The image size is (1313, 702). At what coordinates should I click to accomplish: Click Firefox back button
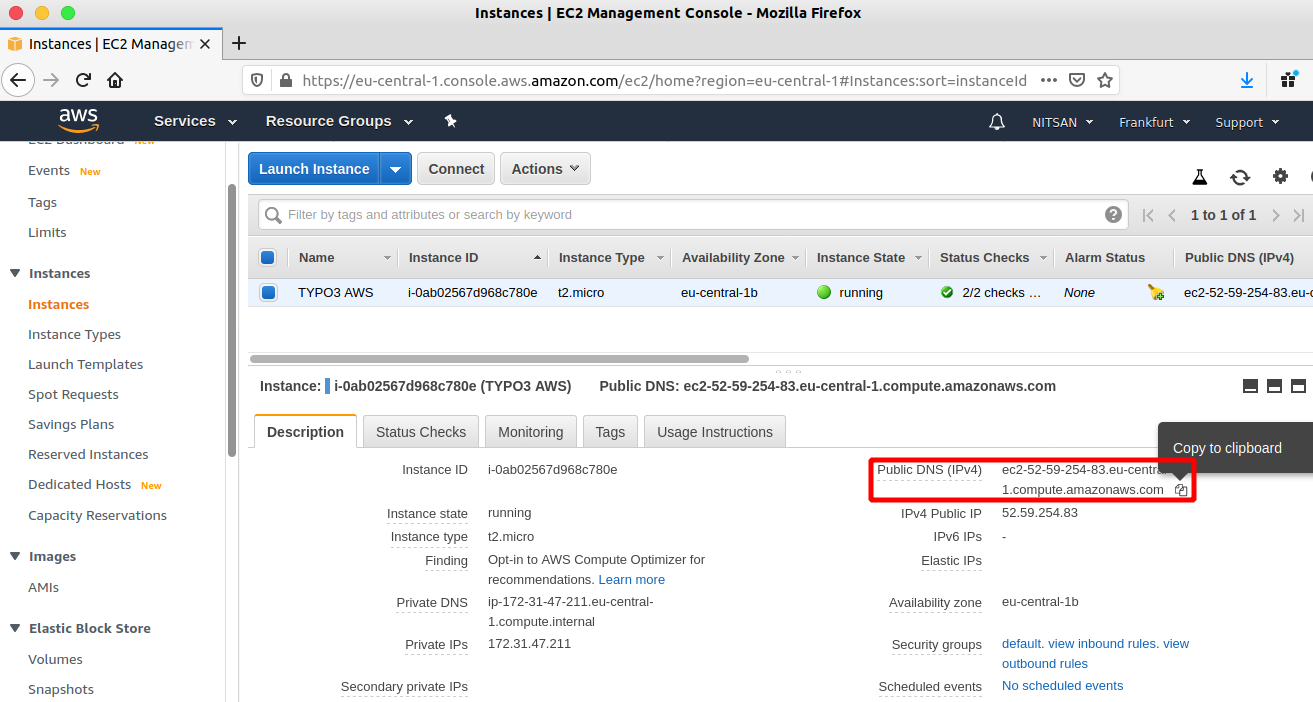click(x=18, y=80)
